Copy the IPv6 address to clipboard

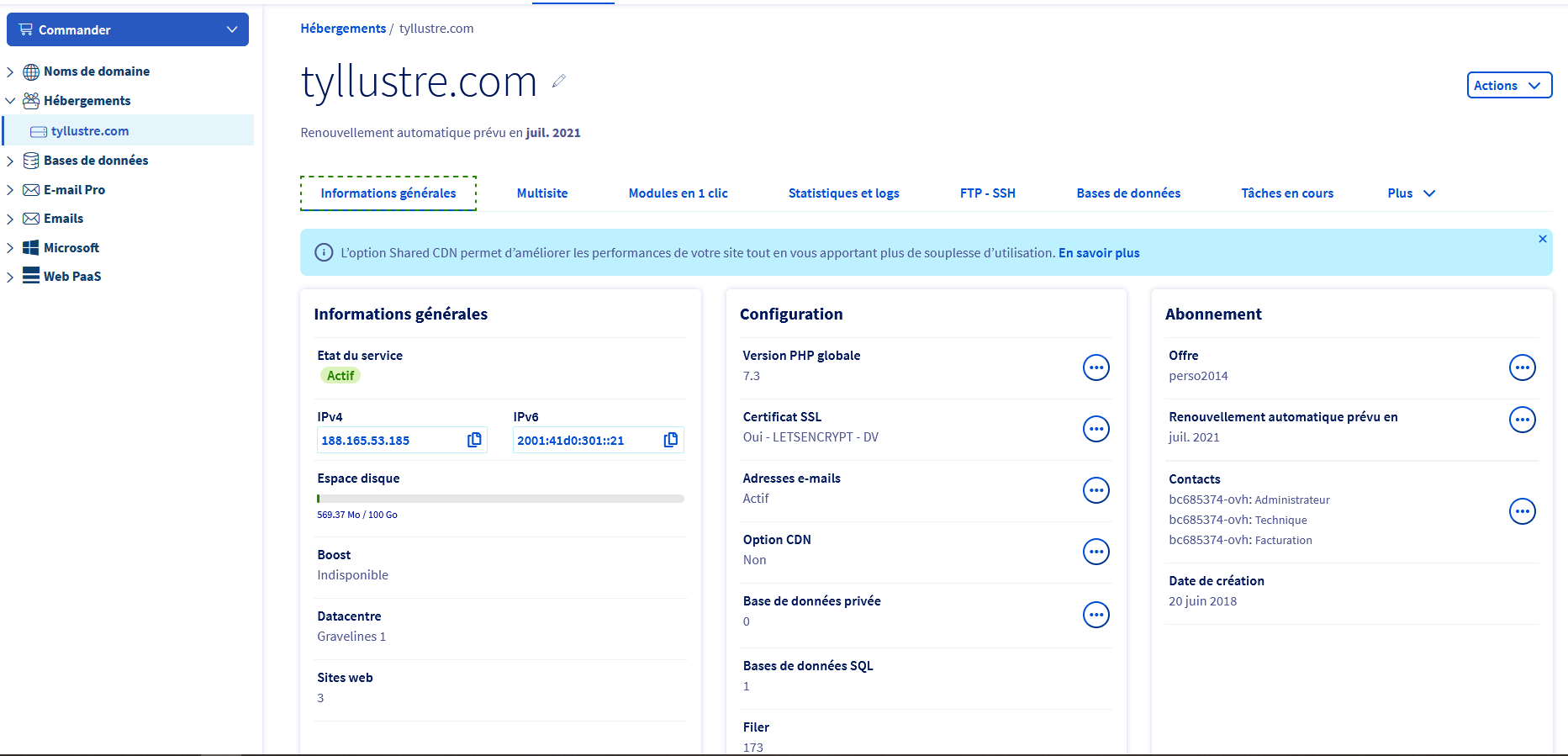click(x=670, y=440)
